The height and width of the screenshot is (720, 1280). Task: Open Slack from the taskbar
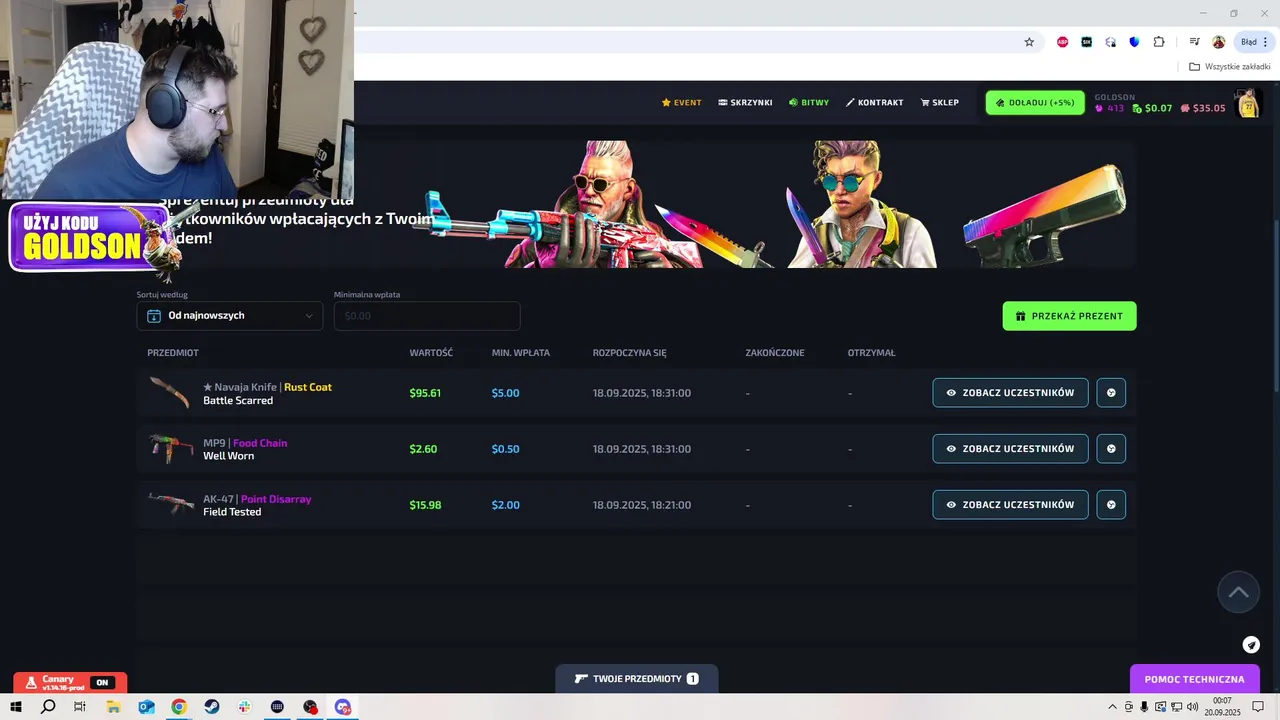coord(245,707)
